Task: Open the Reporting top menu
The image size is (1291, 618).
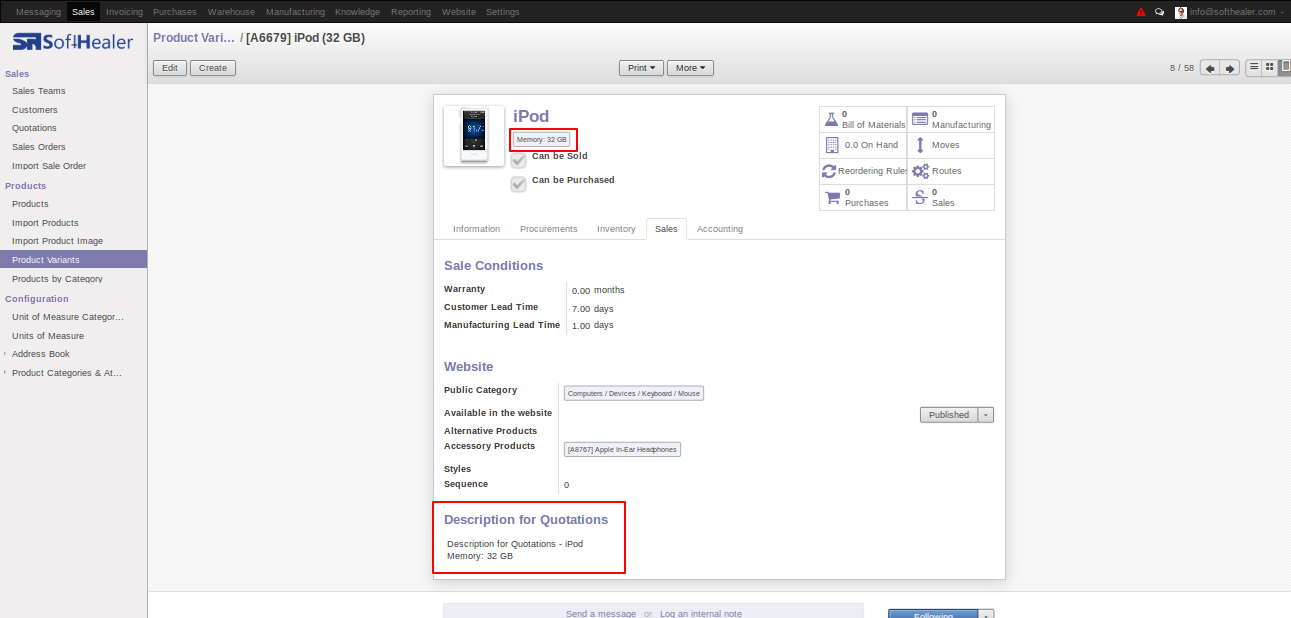Action: (413, 12)
